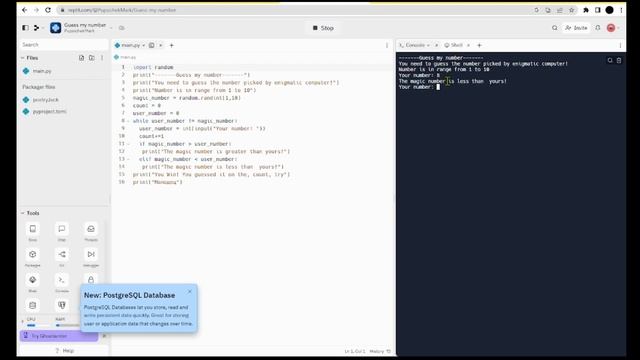This screenshot has width=640, height=360.
Task: Toggle the left sidebar panel icon
Action: (x=25, y=28)
